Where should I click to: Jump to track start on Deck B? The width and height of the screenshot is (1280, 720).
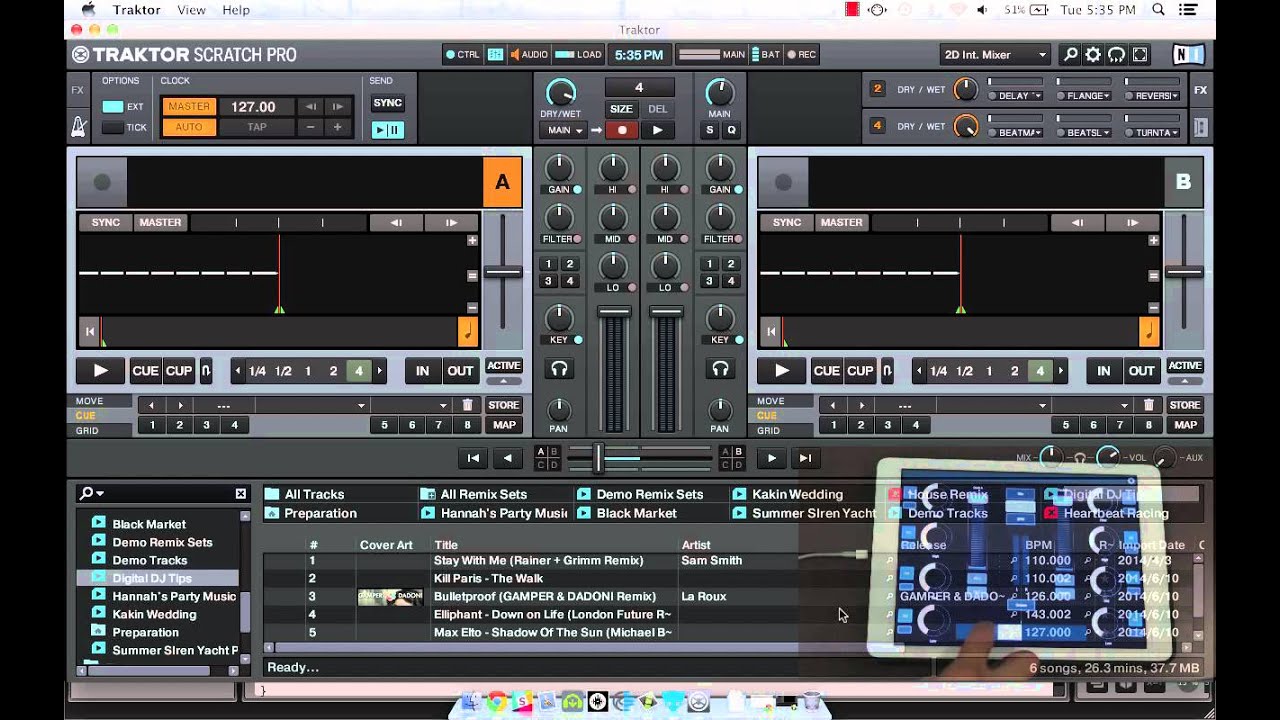(x=771, y=331)
